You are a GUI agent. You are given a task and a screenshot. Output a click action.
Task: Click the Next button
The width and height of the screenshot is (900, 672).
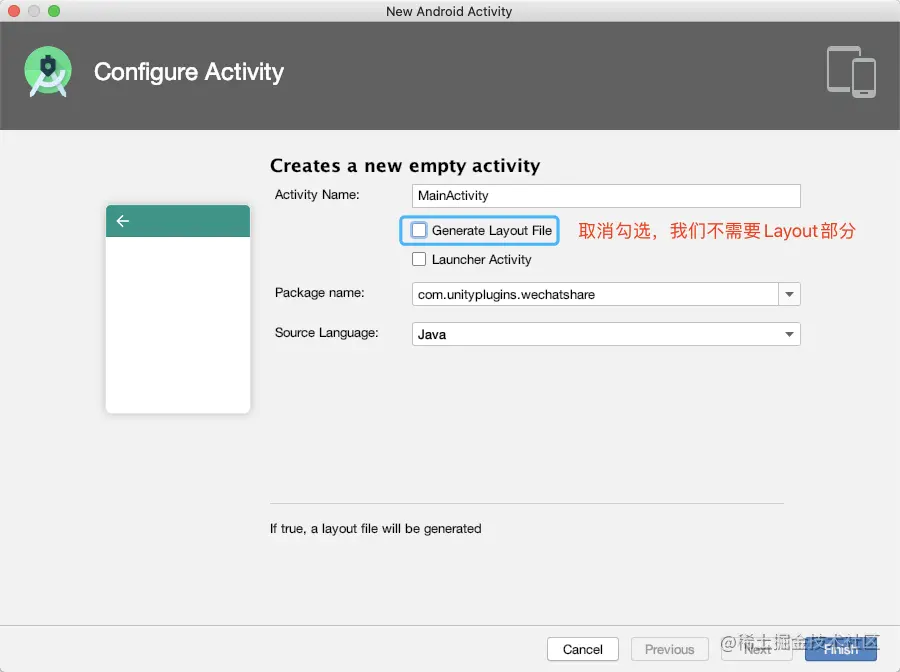coord(757,649)
